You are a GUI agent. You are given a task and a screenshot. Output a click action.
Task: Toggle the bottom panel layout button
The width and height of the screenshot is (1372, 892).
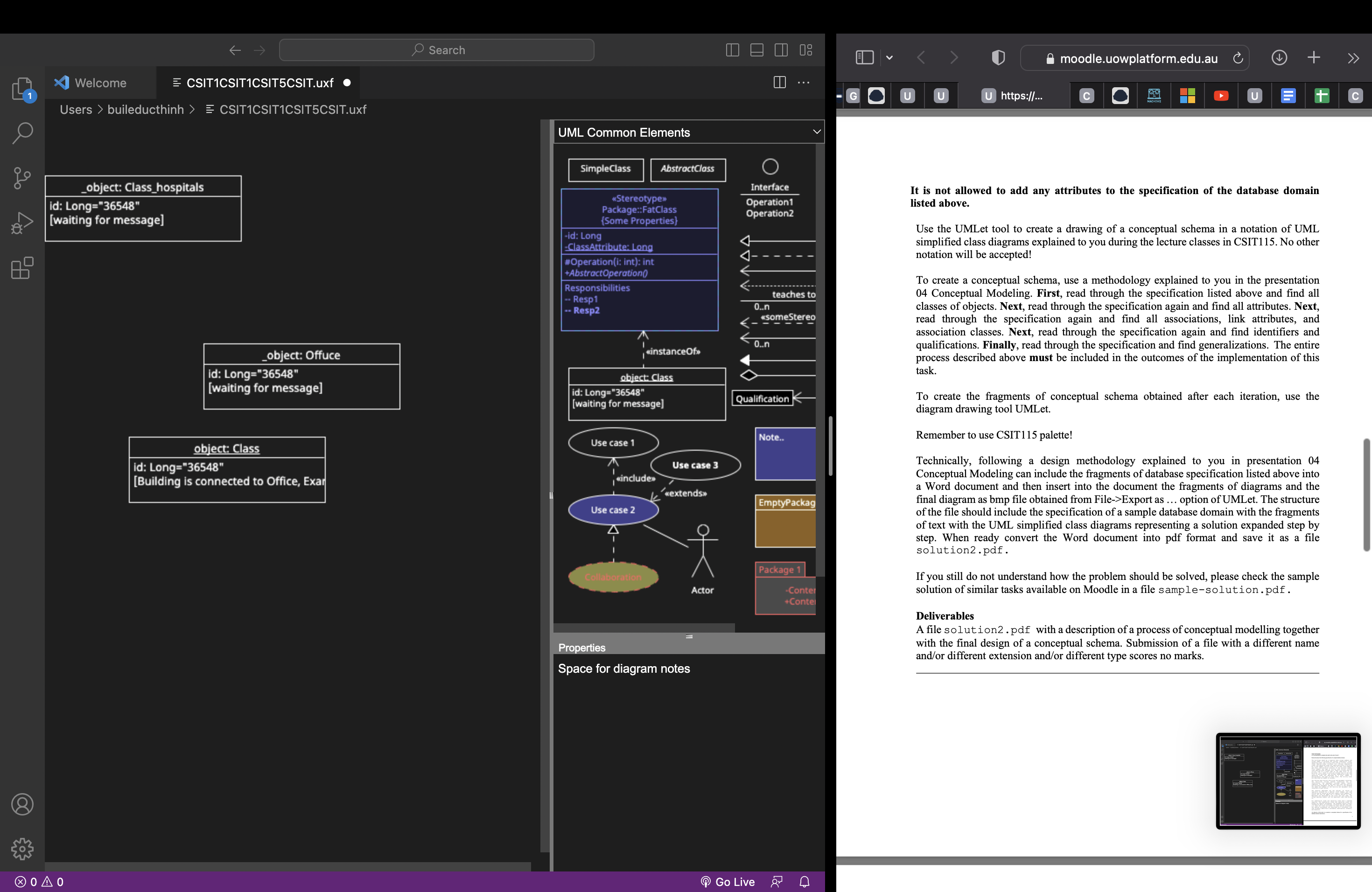[756, 50]
